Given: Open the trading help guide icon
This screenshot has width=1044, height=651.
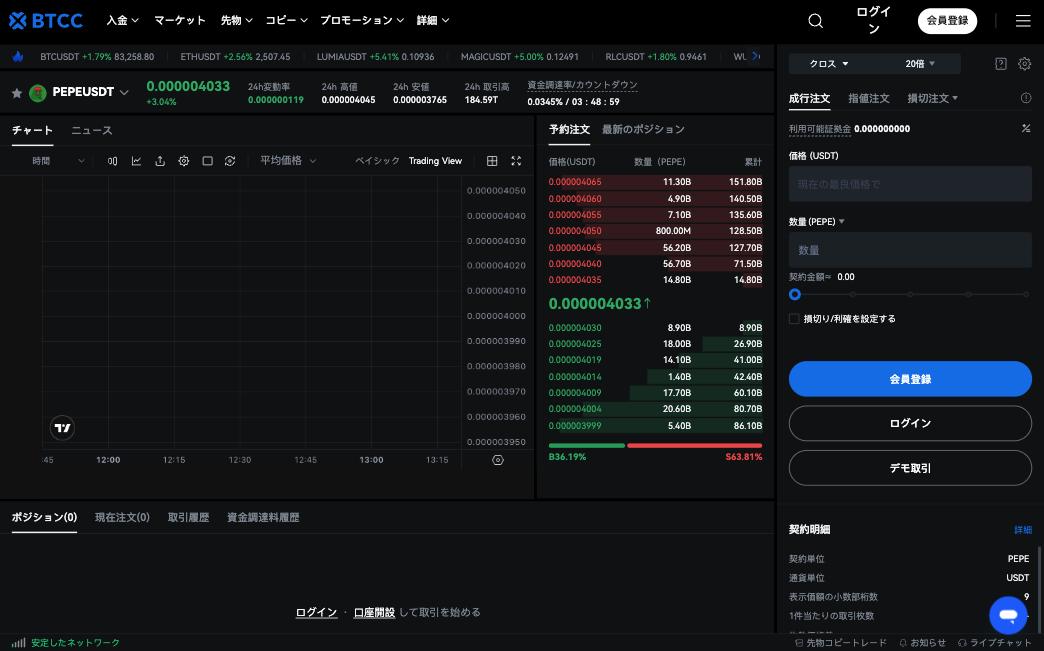Looking at the screenshot, I should (x=1001, y=64).
